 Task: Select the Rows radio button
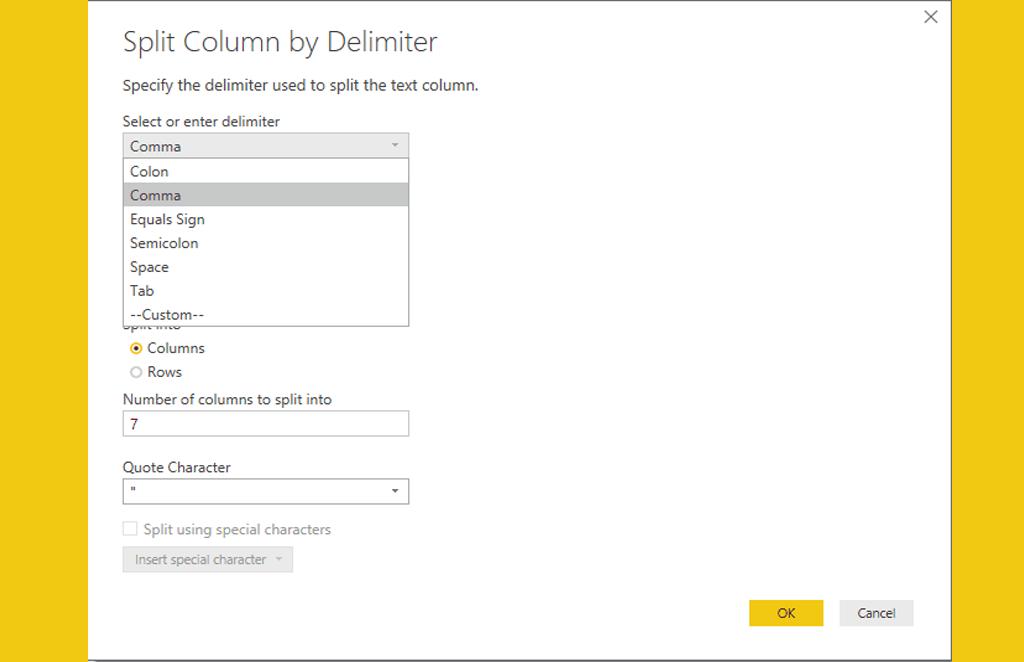(137, 372)
